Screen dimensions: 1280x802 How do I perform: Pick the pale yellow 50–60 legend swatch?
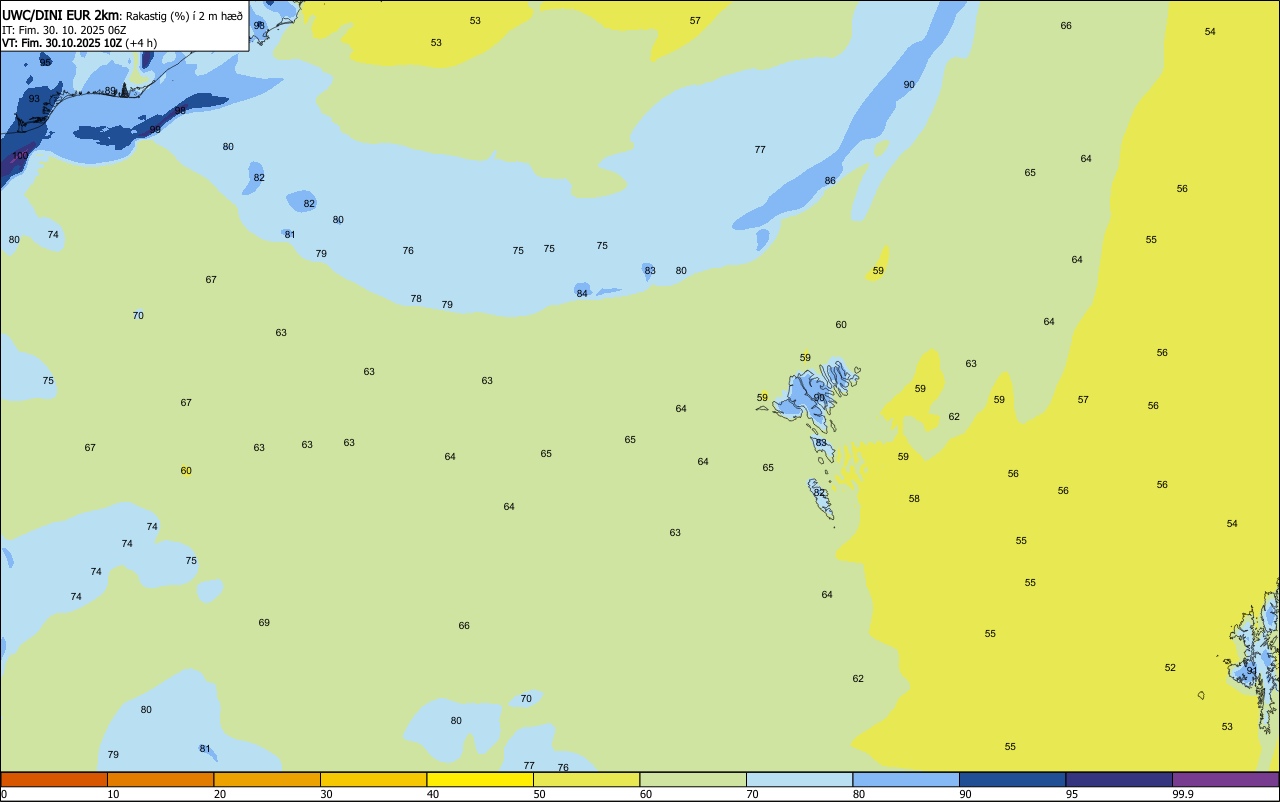(586, 779)
